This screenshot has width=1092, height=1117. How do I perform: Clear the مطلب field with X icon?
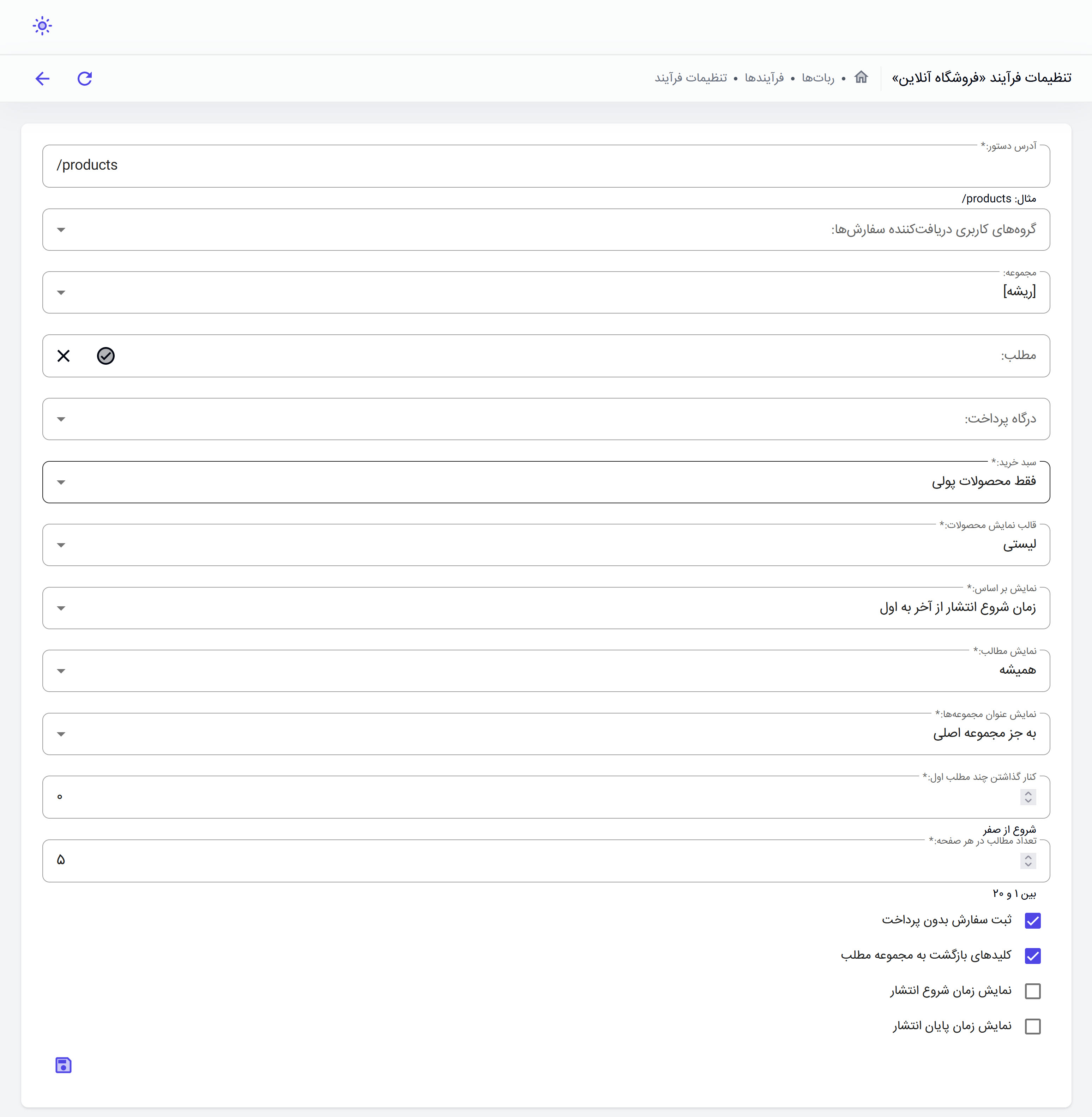pyautogui.click(x=64, y=356)
